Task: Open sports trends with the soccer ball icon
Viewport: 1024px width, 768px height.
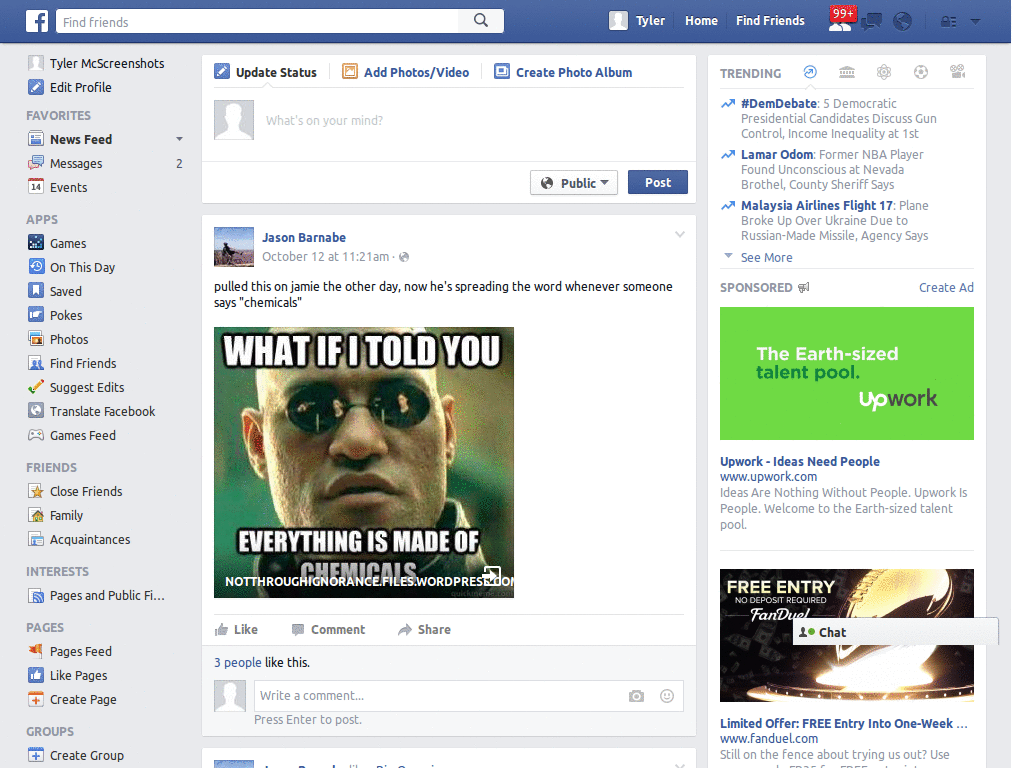Action: pyautogui.click(x=921, y=72)
